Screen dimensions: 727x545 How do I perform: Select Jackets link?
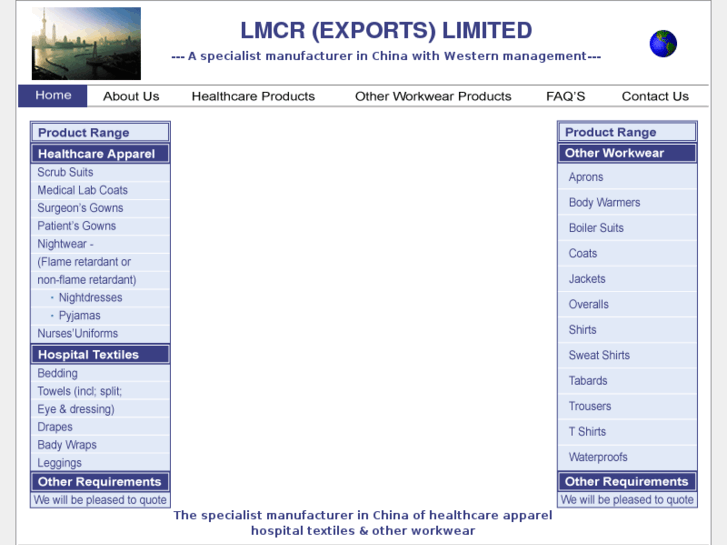click(x=587, y=279)
